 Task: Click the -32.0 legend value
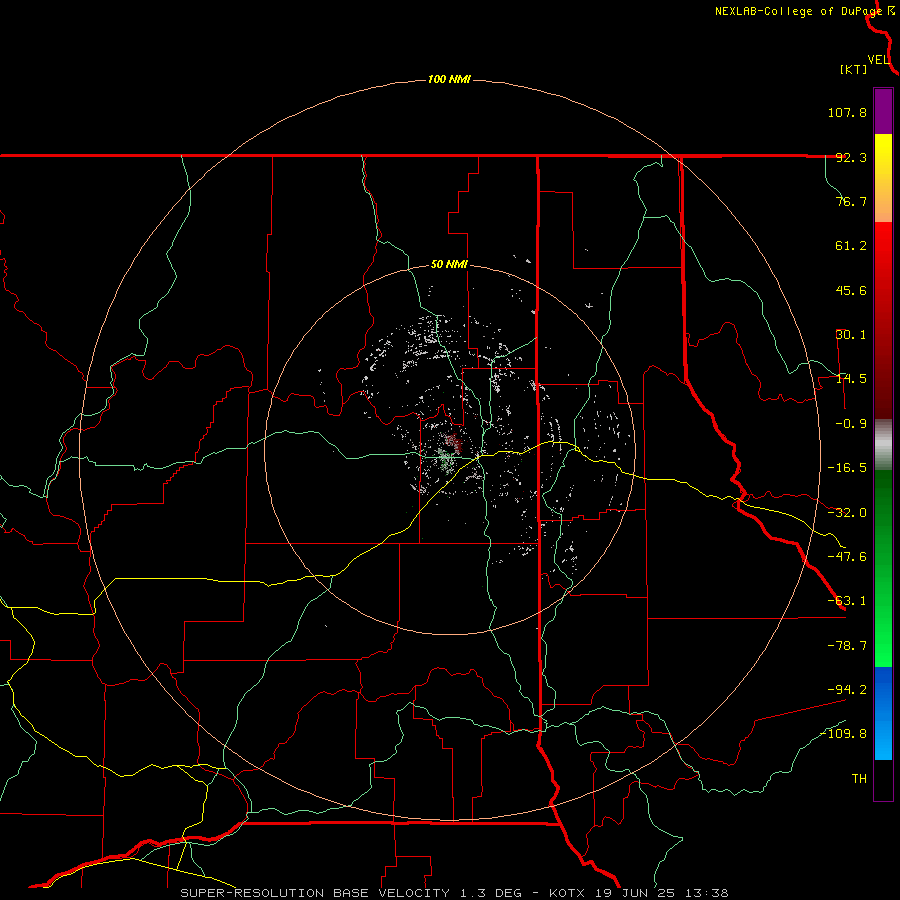[847, 513]
